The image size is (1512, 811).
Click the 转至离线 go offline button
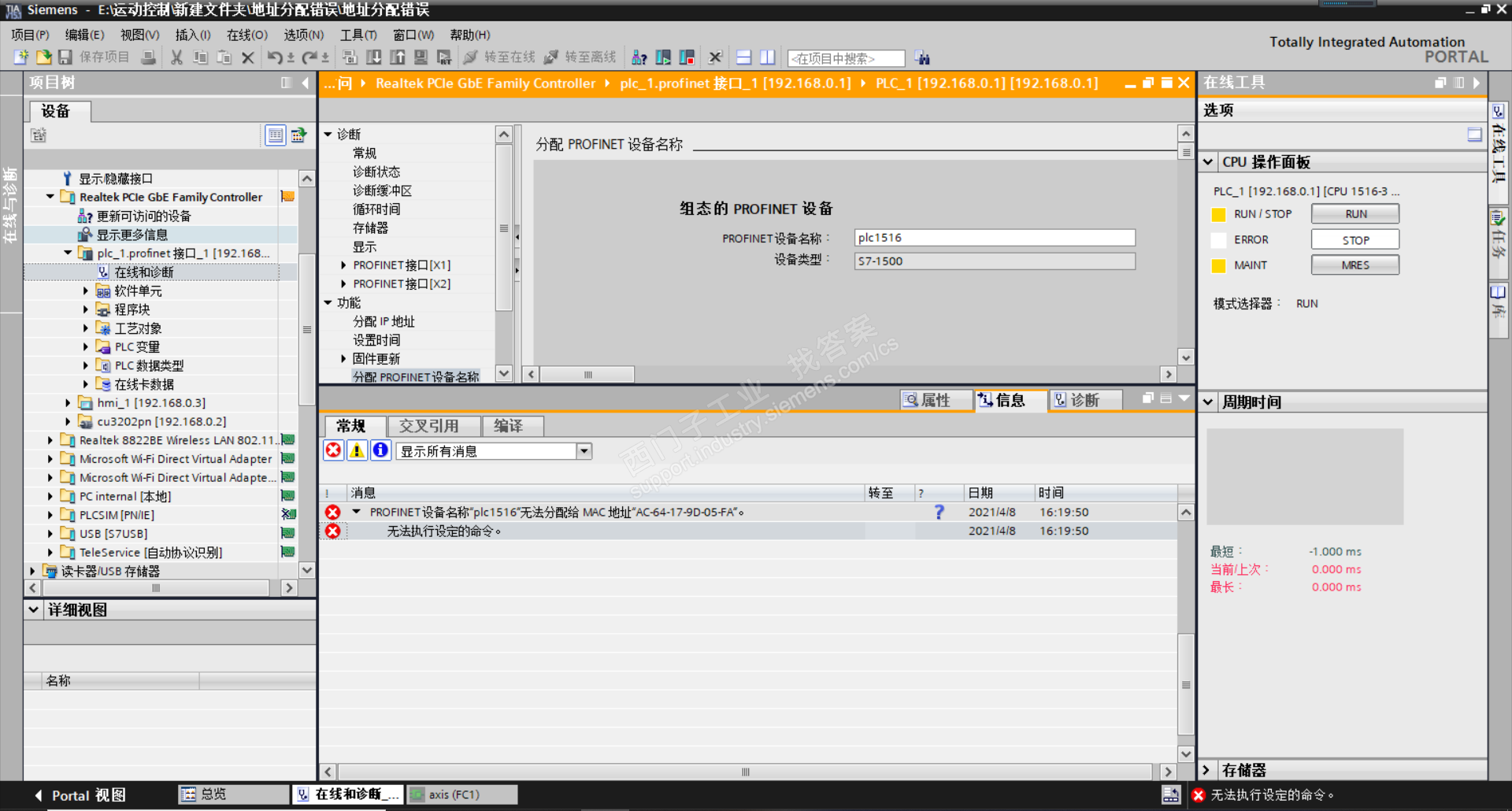[581, 57]
